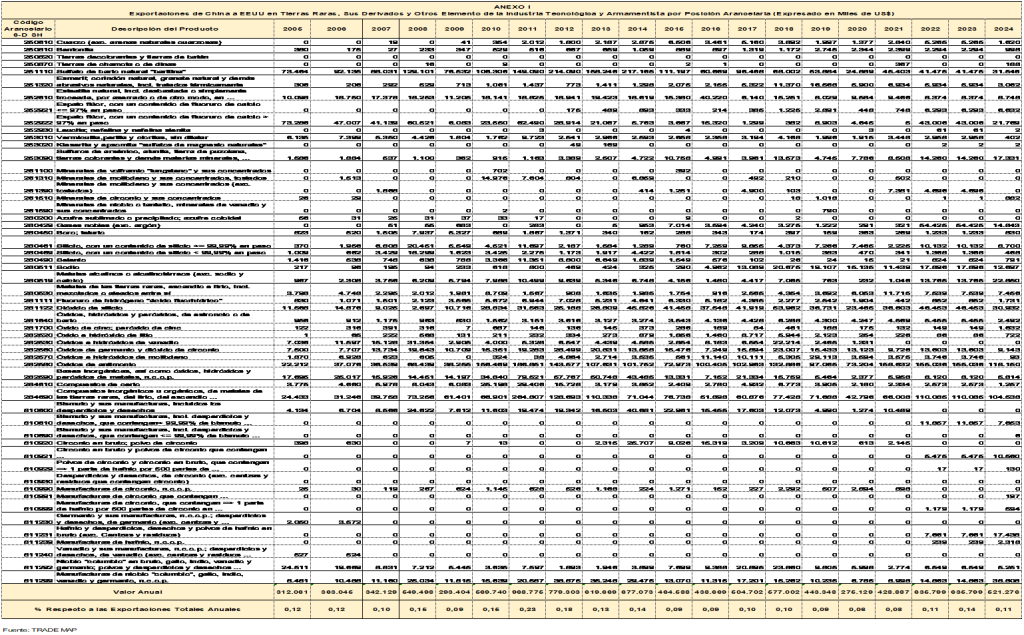The image size is (1024, 635).
Task: Select the 0,23 percentage cell for 2011
Action: click(526, 609)
